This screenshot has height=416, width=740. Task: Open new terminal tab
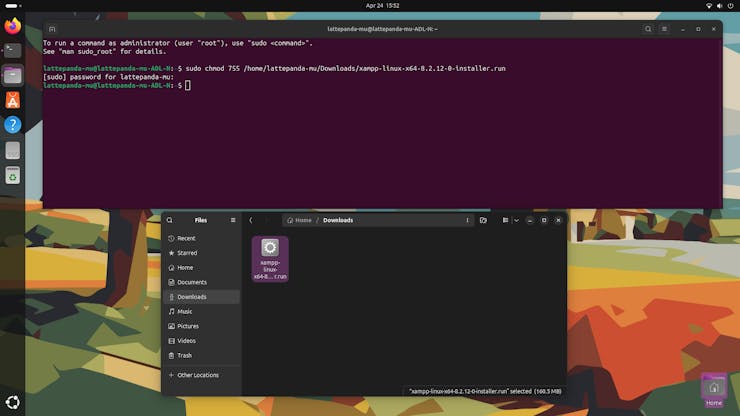52,29
